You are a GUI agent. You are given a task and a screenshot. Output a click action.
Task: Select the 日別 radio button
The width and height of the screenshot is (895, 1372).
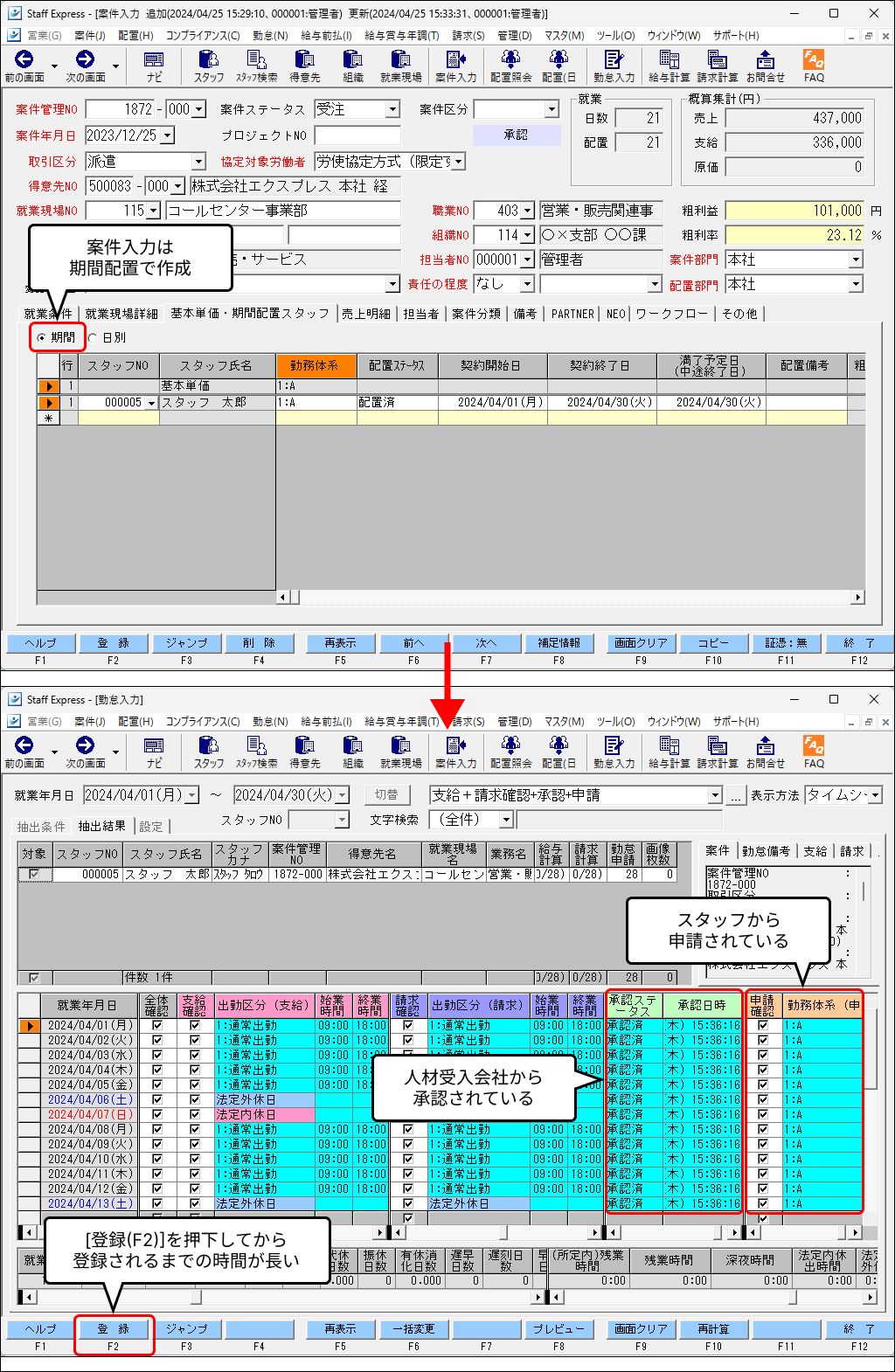tap(93, 337)
